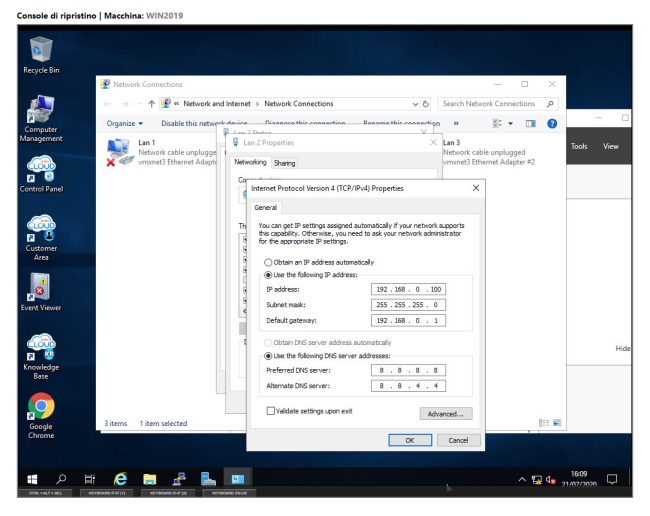Open View menu in the background window

pyautogui.click(x=611, y=146)
